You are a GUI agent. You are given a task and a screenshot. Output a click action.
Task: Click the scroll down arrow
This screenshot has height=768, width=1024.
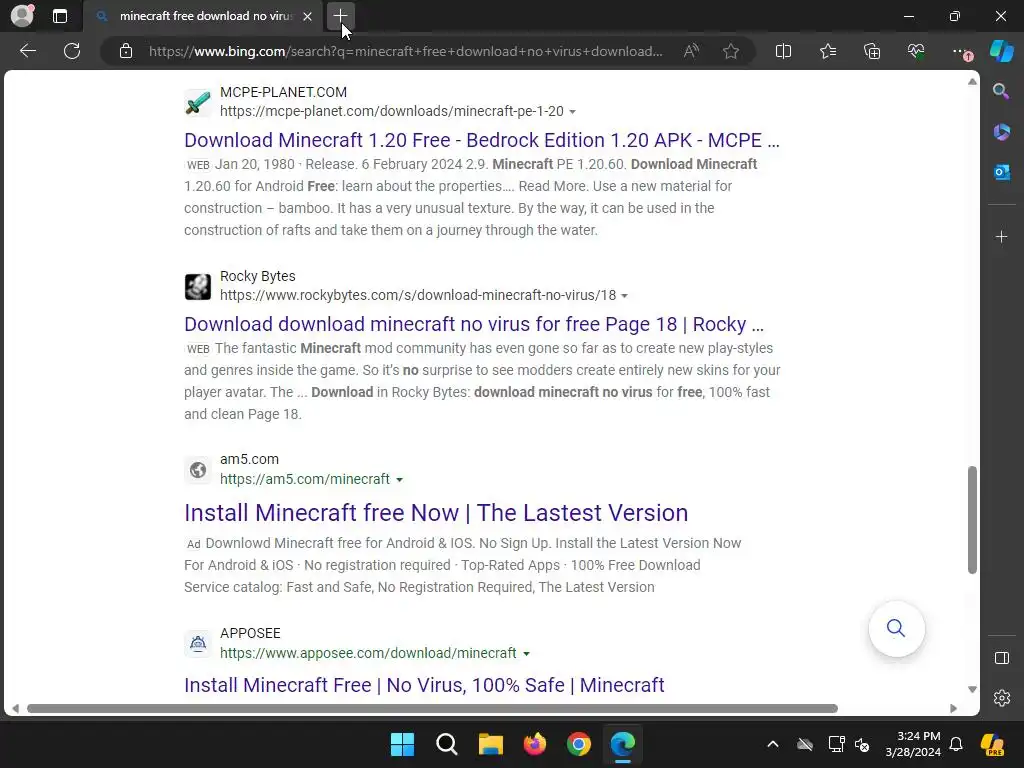[x=972, y=690]
